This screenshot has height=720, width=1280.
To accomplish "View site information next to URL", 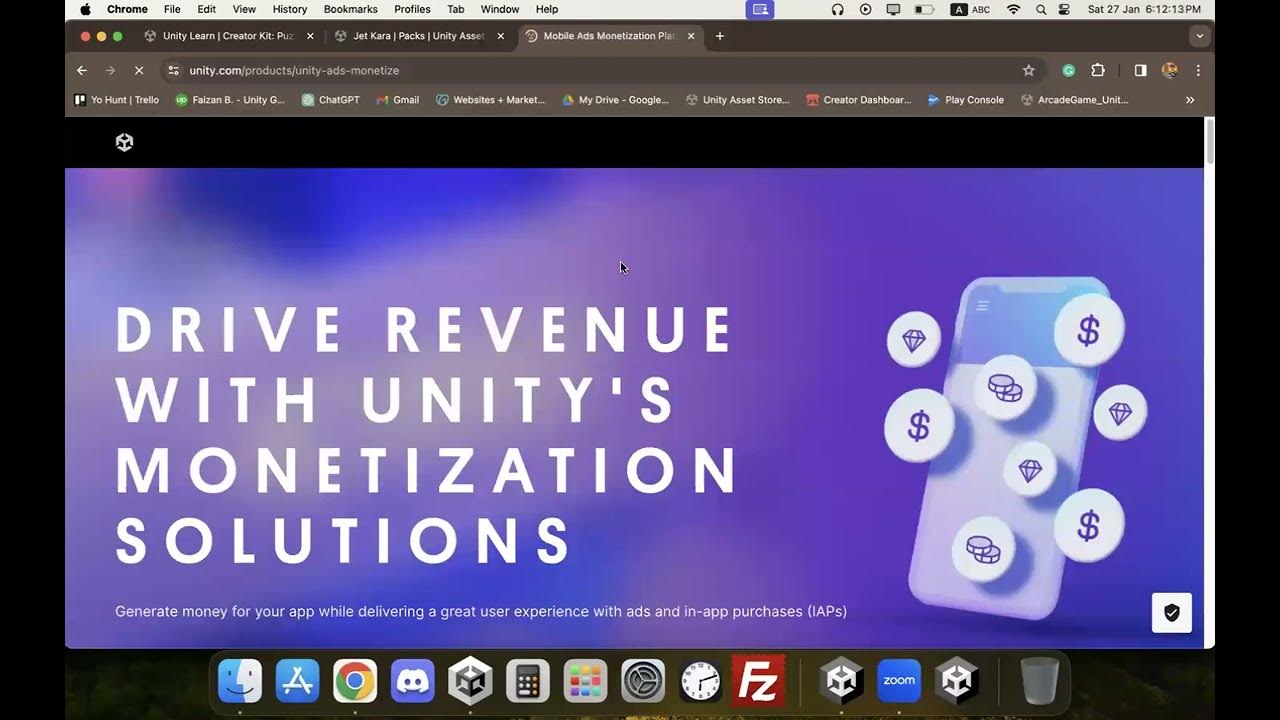I will coord(173,70).
